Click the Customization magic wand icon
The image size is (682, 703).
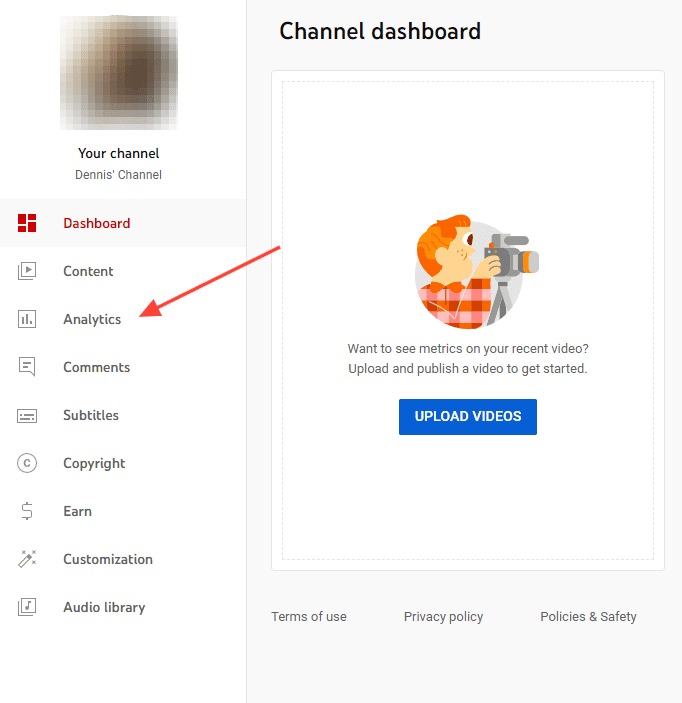27,559
